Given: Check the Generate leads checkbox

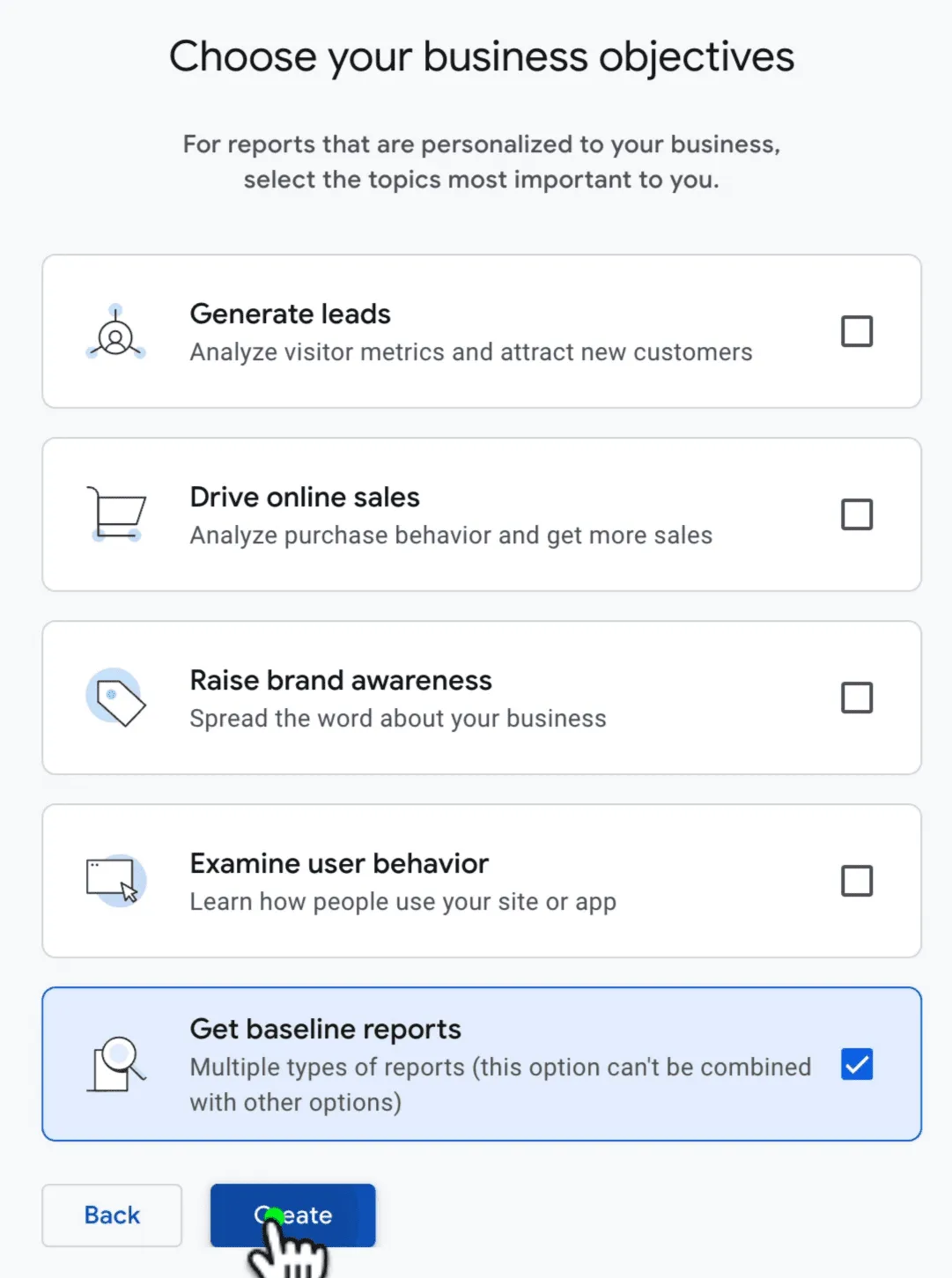Looking at the screenshot, I should click(x=857, y=331).
